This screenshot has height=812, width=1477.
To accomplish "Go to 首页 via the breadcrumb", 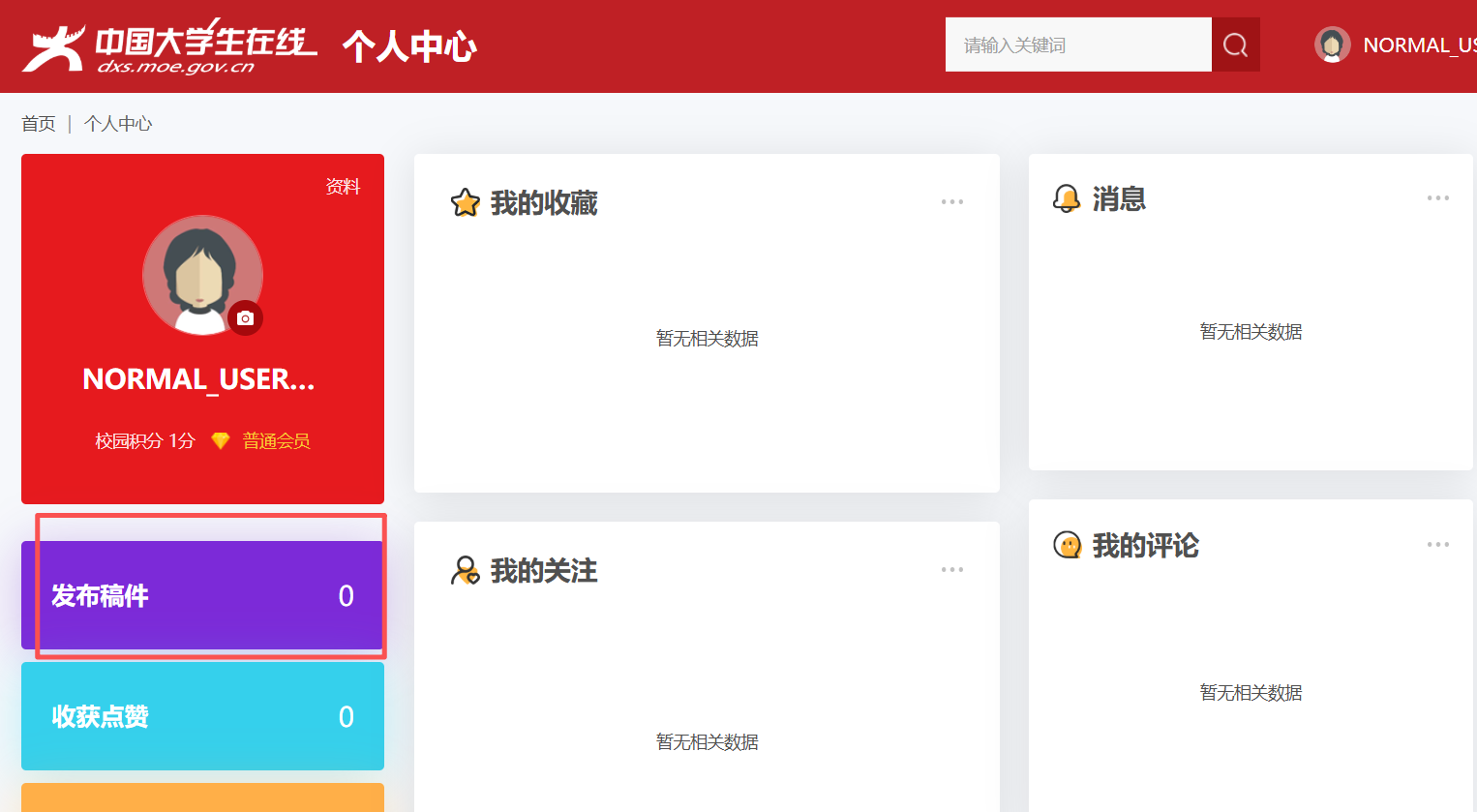I will click(38, 124).
